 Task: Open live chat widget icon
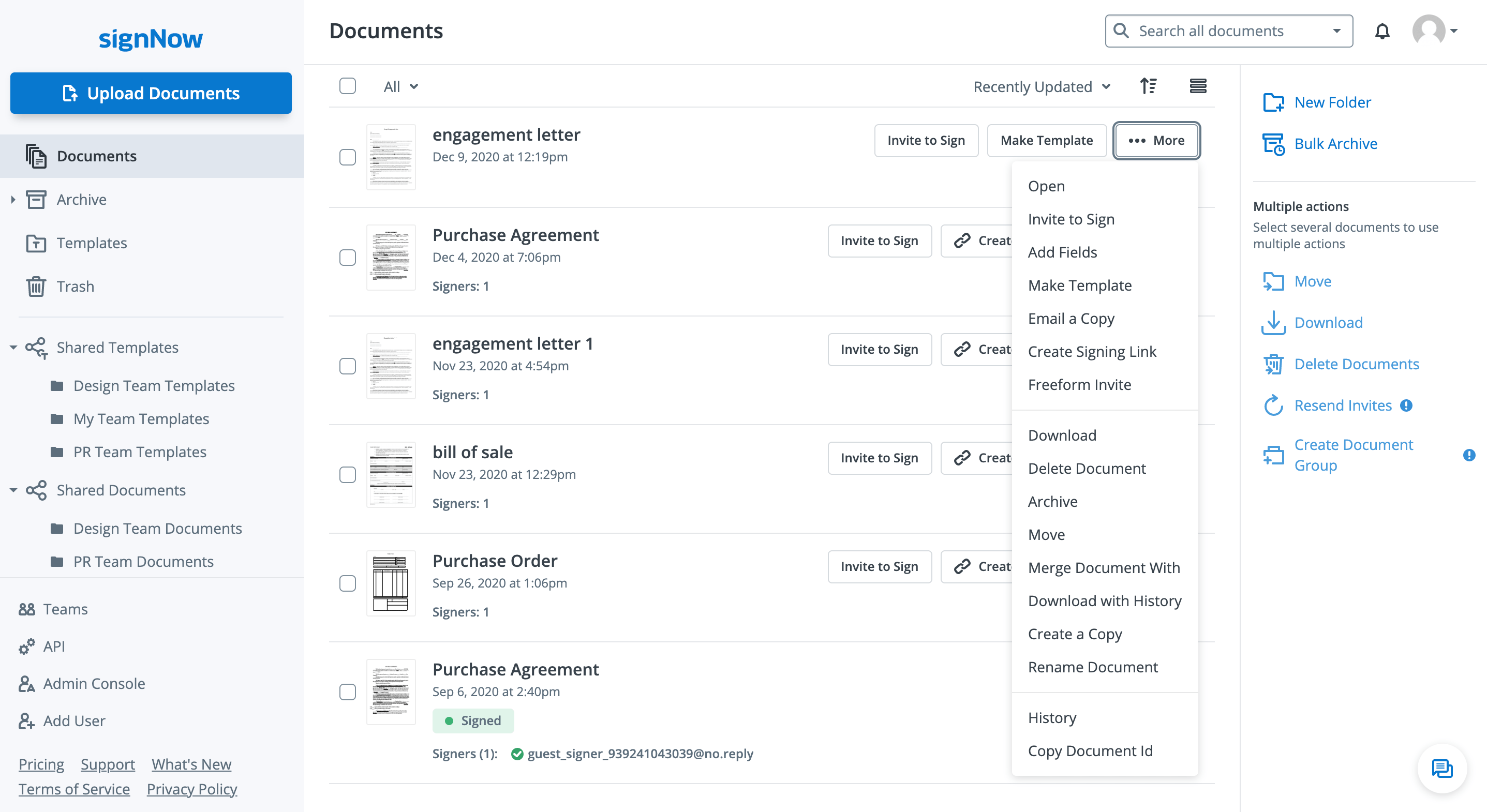[x=1441, y=768]
